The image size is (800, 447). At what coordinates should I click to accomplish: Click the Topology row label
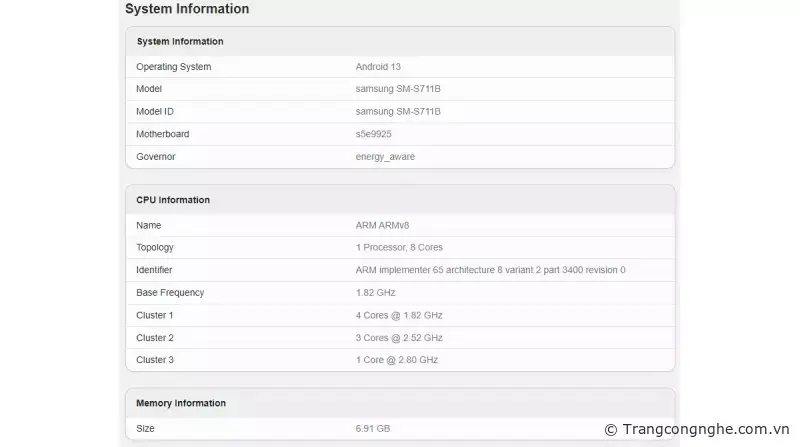click(x=155, y=247)
